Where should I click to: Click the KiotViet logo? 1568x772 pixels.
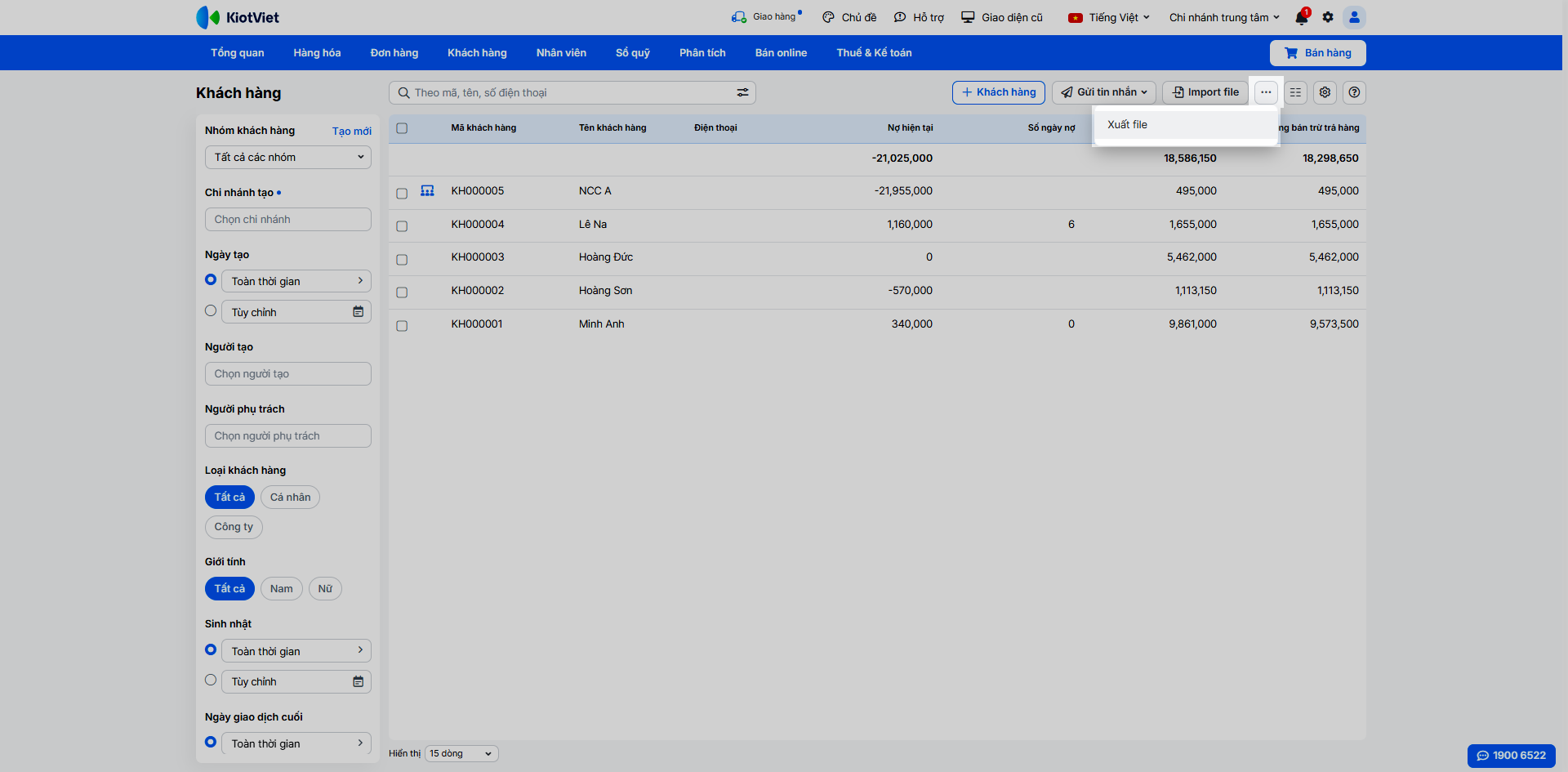pos(238,17)
